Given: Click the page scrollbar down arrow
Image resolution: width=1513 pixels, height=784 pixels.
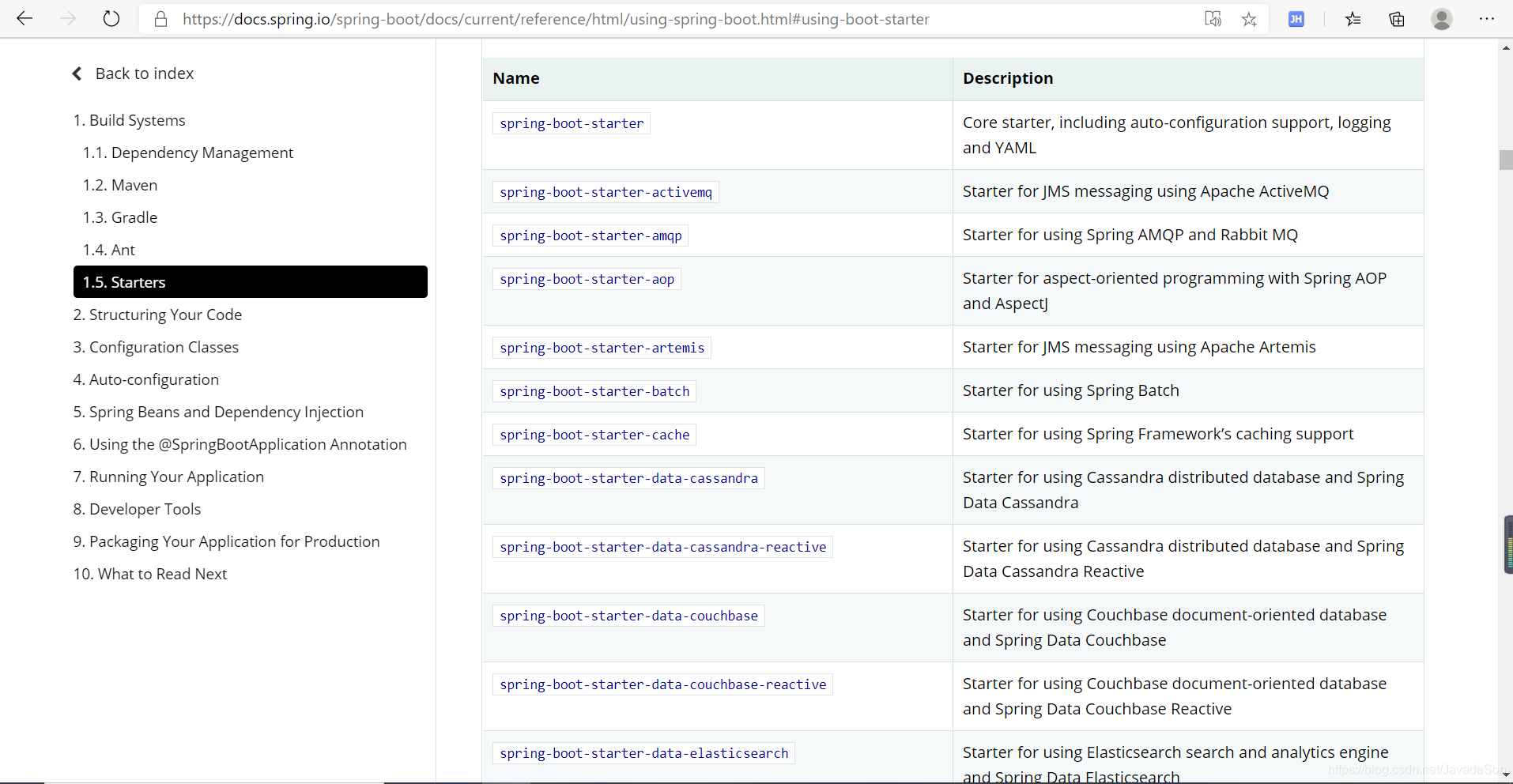Looking at the screenshot, I should (1506, 775).
